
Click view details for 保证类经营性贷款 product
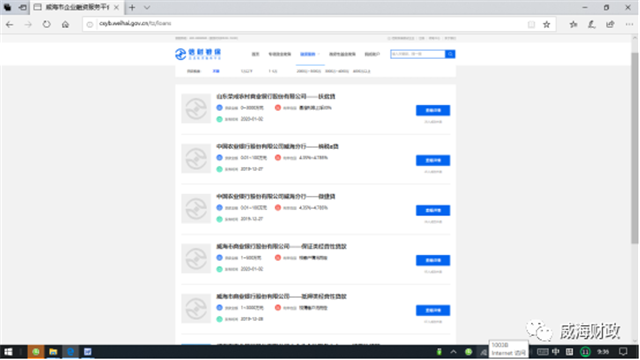433,260
